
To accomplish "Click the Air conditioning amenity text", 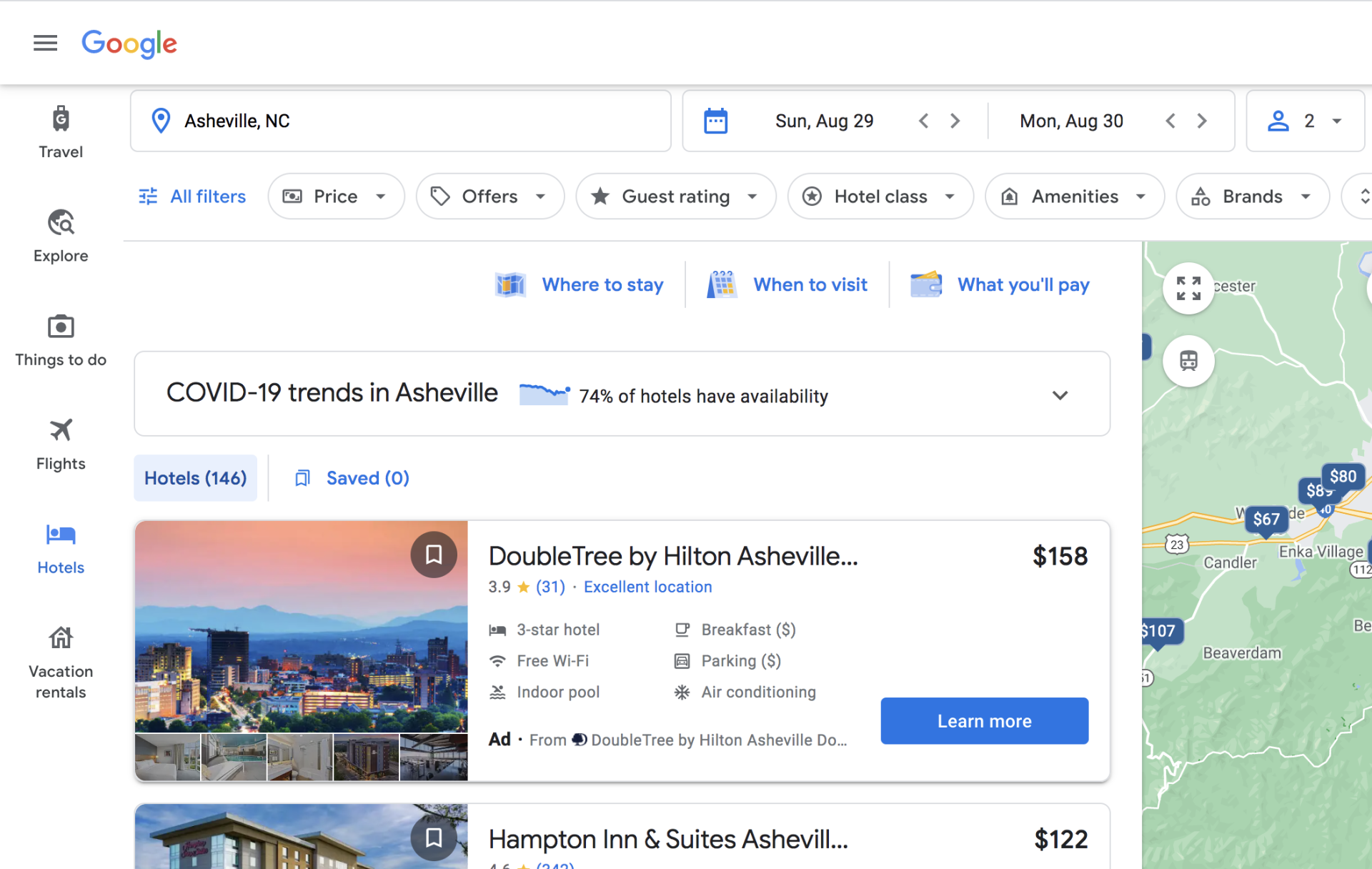I will tap(758, 692).
